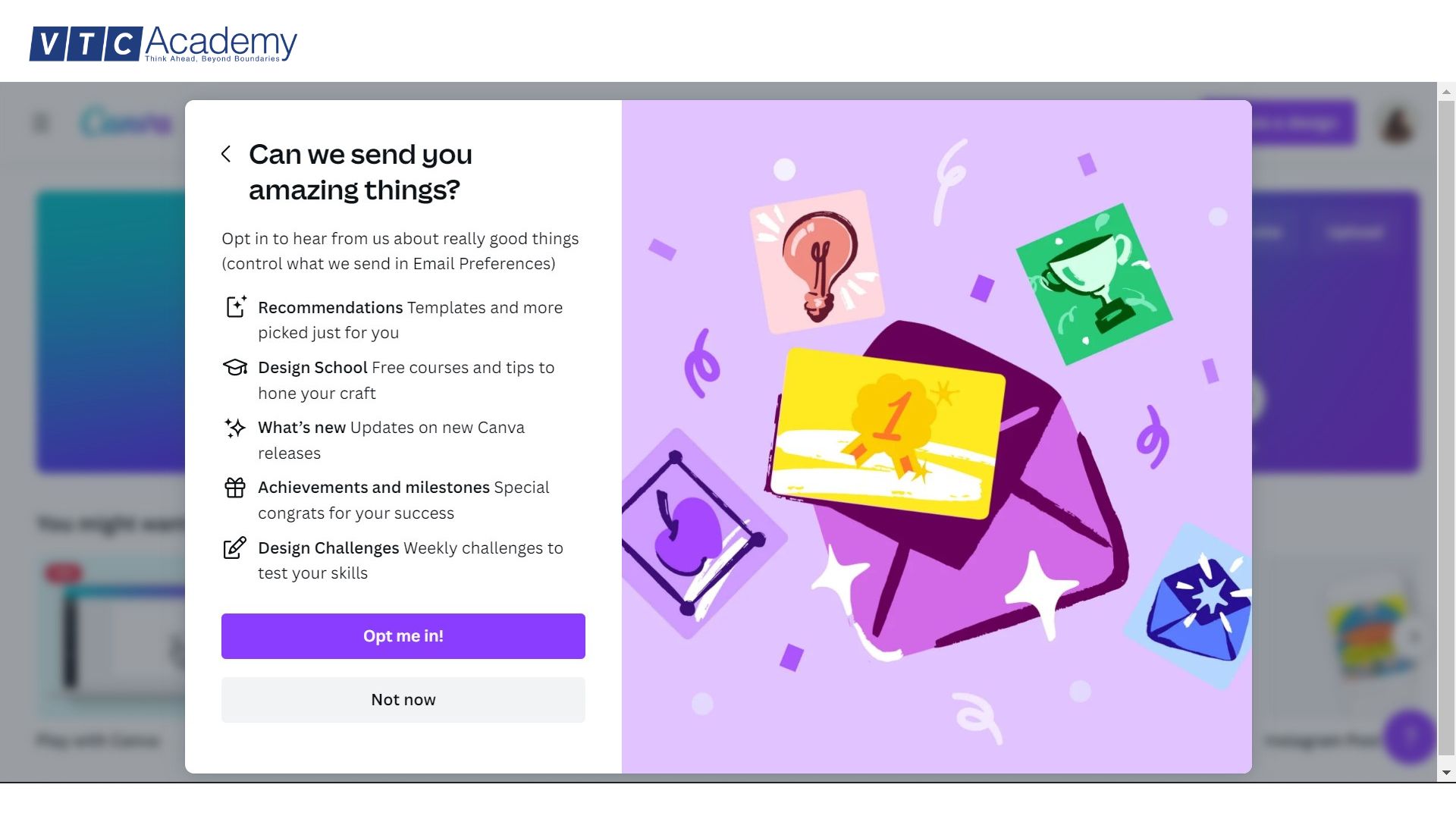Click the "Can we send you amazing things?" heading
The width and height of the screenshot is (1456, 819).
[x=360, y=172]
